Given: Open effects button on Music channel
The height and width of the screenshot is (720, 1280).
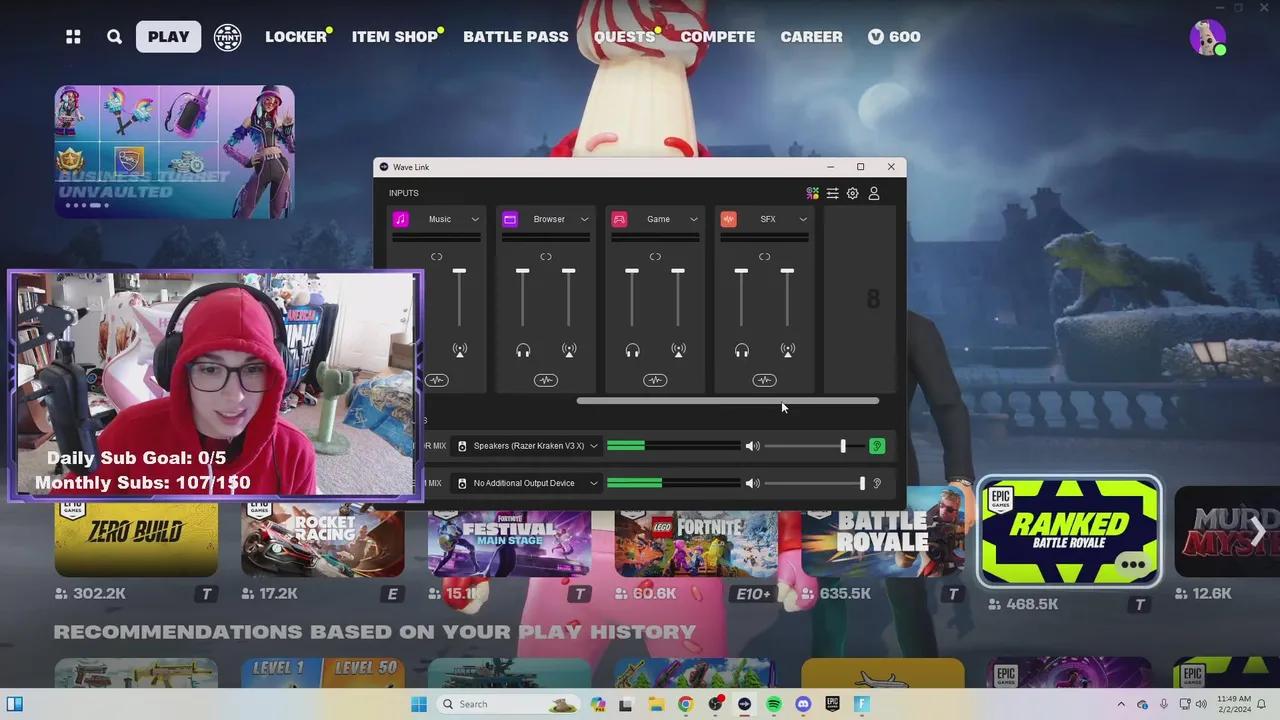Looking at the screenshot, I should (x=436, y=380).
